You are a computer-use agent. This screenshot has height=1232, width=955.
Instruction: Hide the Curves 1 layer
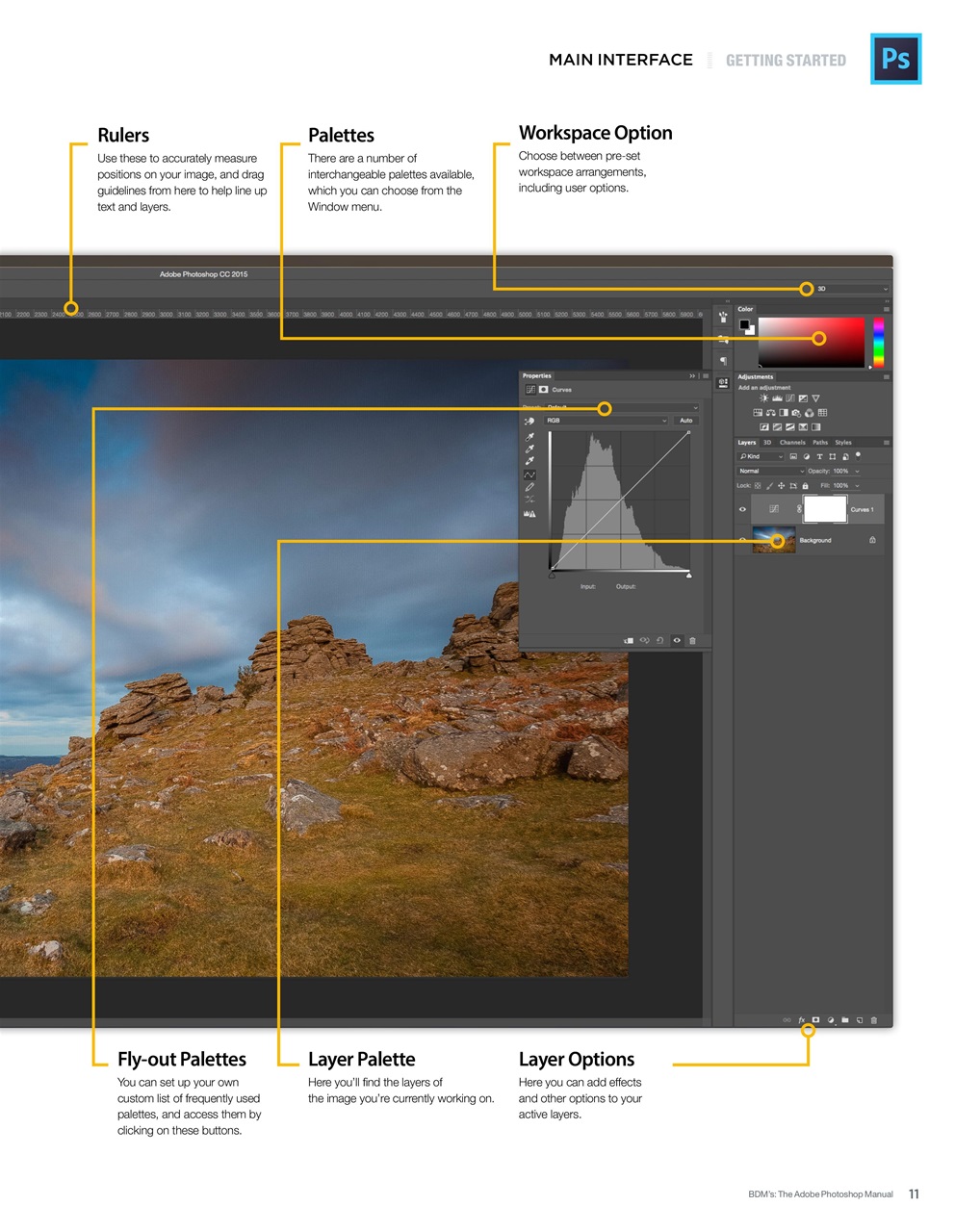click(741, 509)
